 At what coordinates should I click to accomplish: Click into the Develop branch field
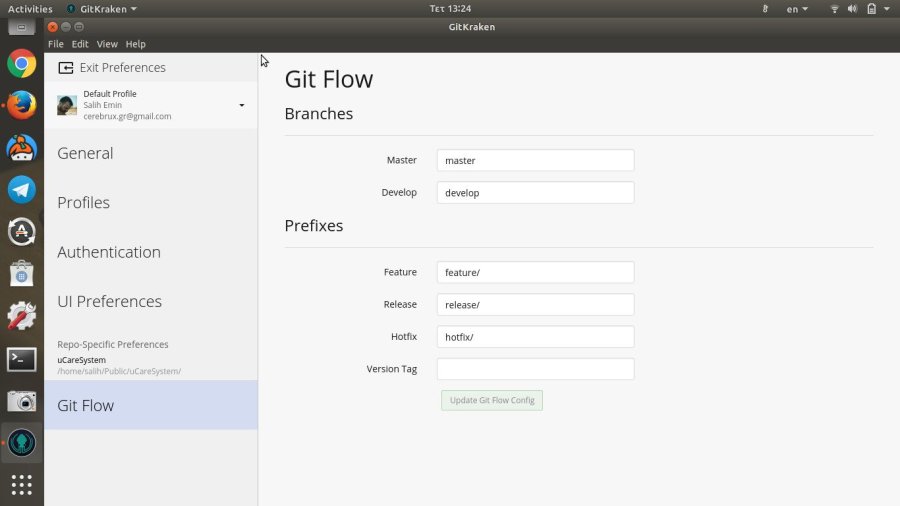[536, 193]
